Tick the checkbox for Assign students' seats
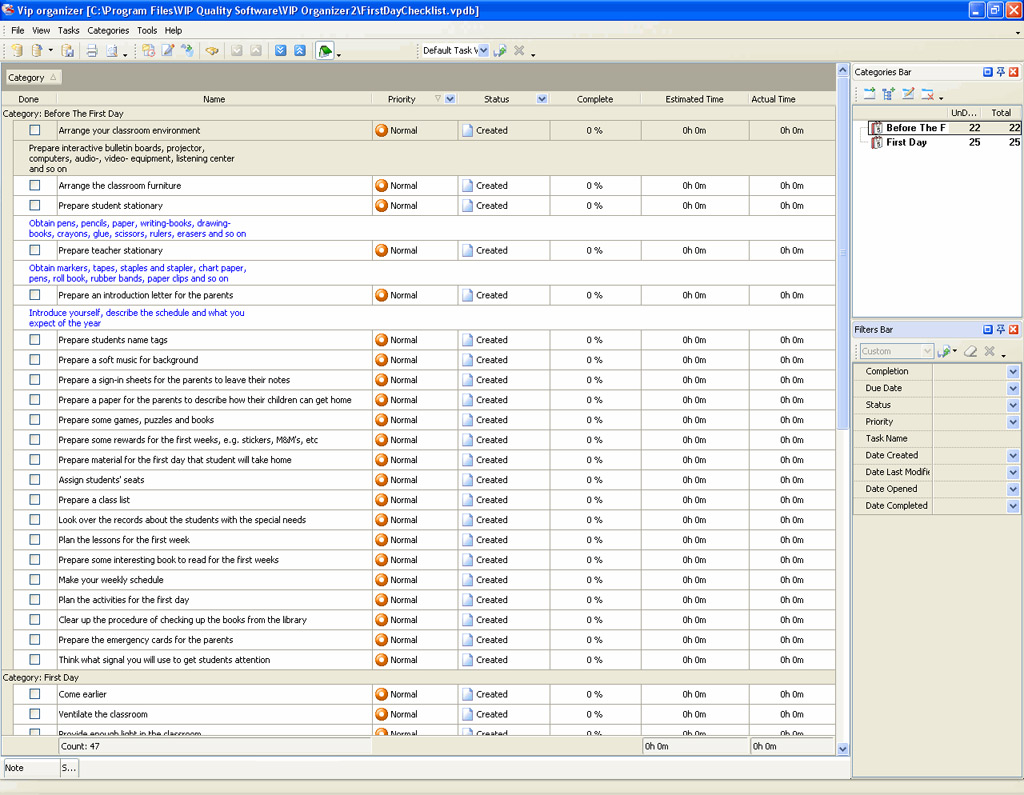 coord(35,480)
